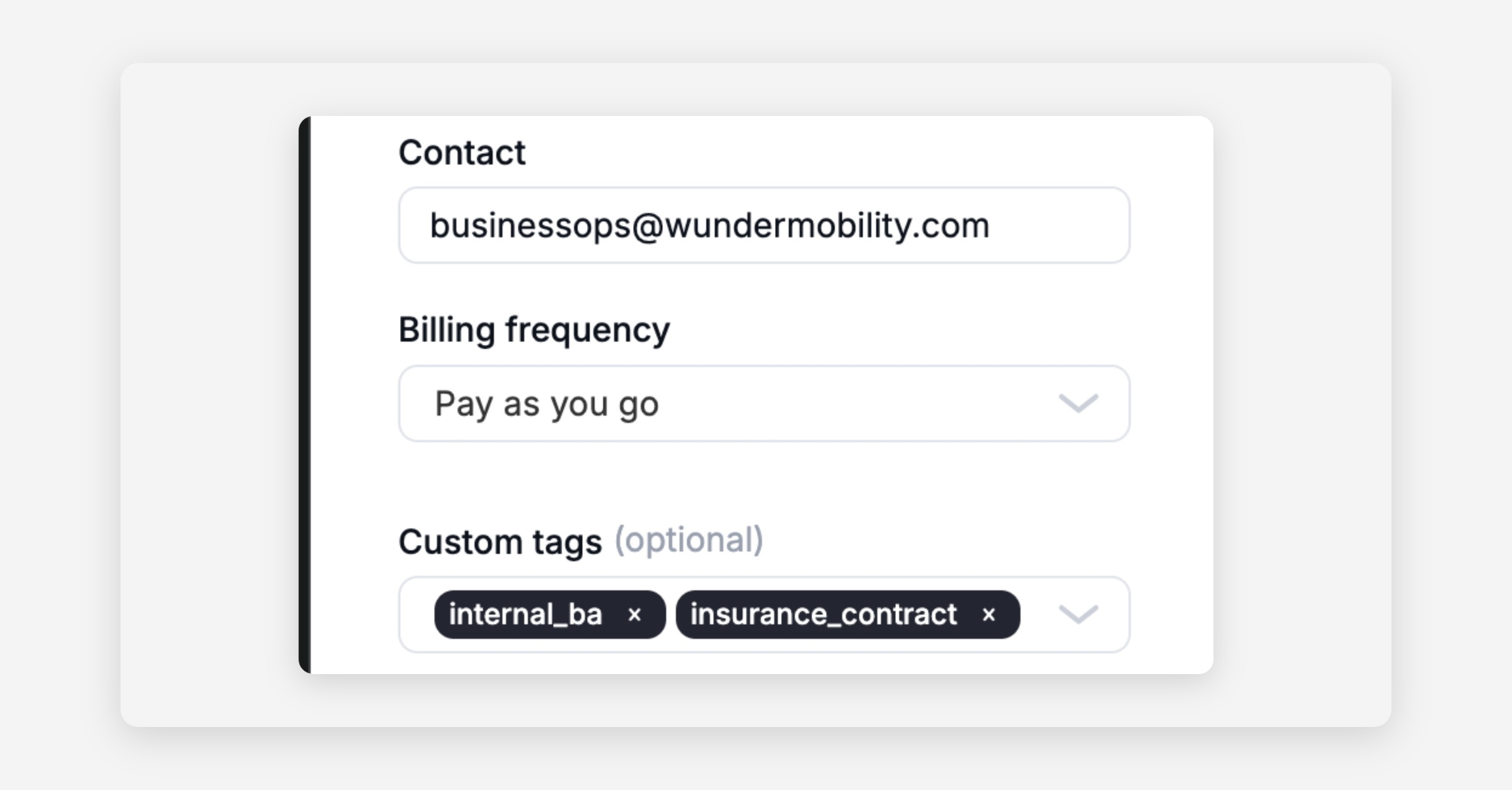This screenshot has height=790, width=1512.
Task: Click the Billing frequency chevron arrow
Action: click(x=1078, y=403)
